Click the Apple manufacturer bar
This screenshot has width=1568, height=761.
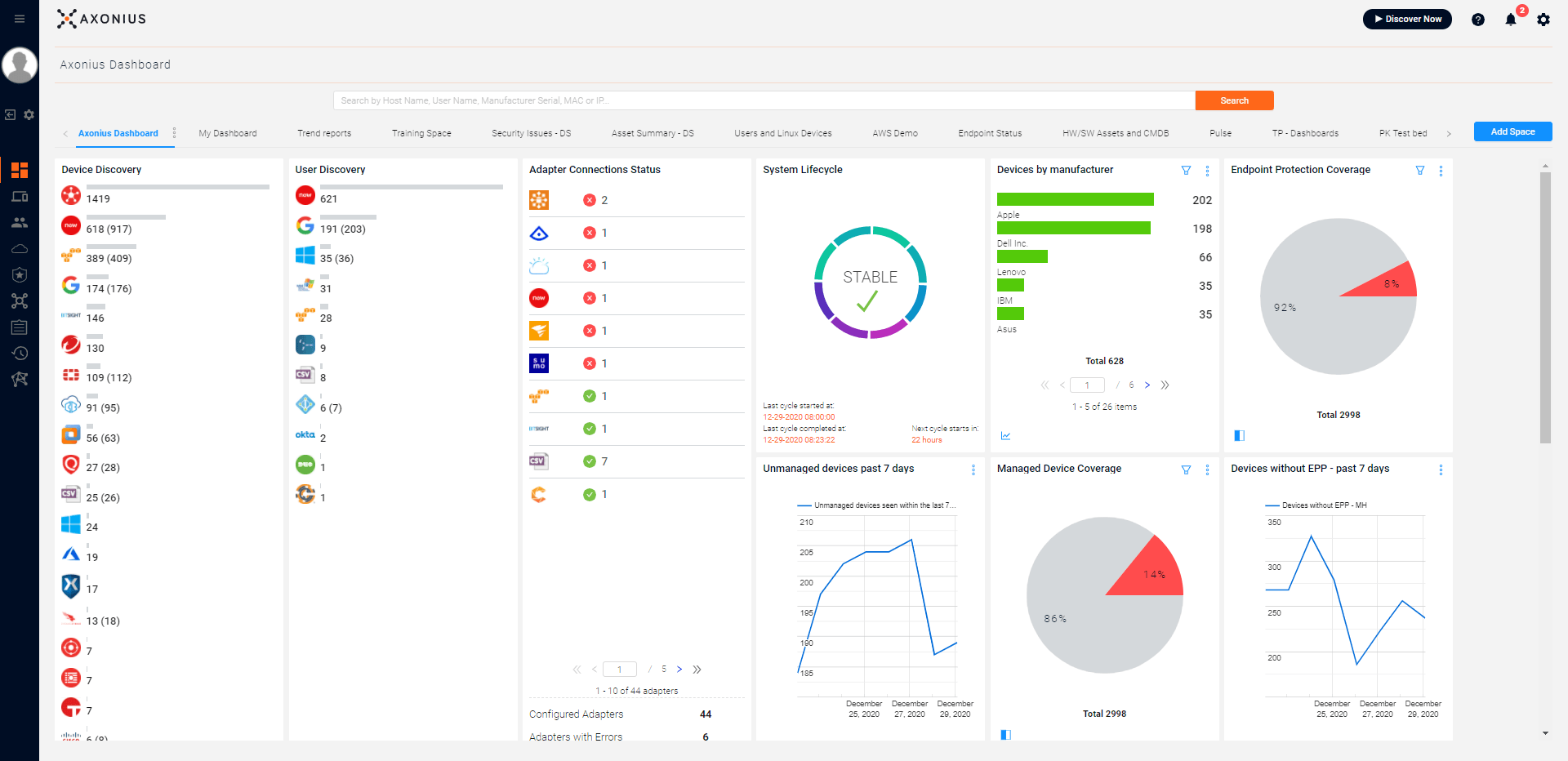[1076, 199]
